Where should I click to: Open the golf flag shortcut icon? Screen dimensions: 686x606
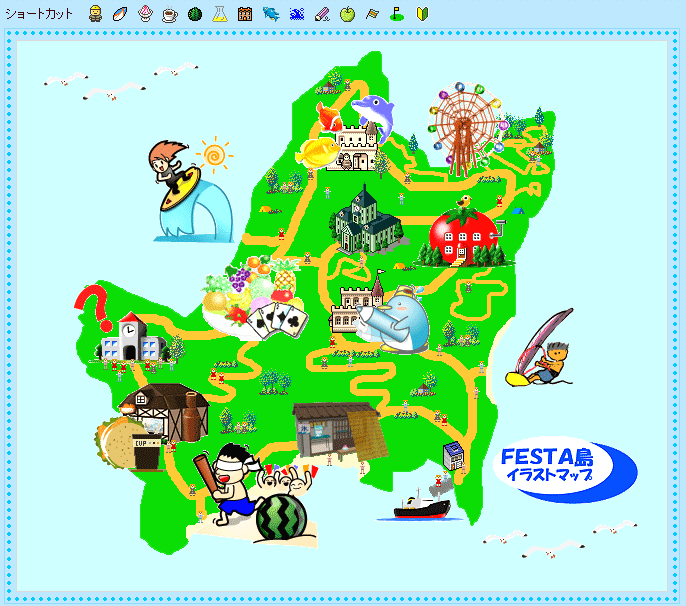click(x=397, y=13)
